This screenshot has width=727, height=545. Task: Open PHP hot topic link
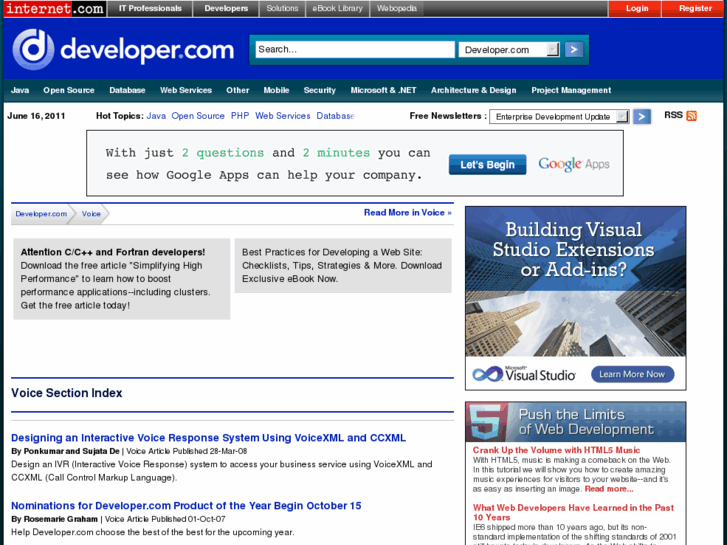click(x=240, y=116)
